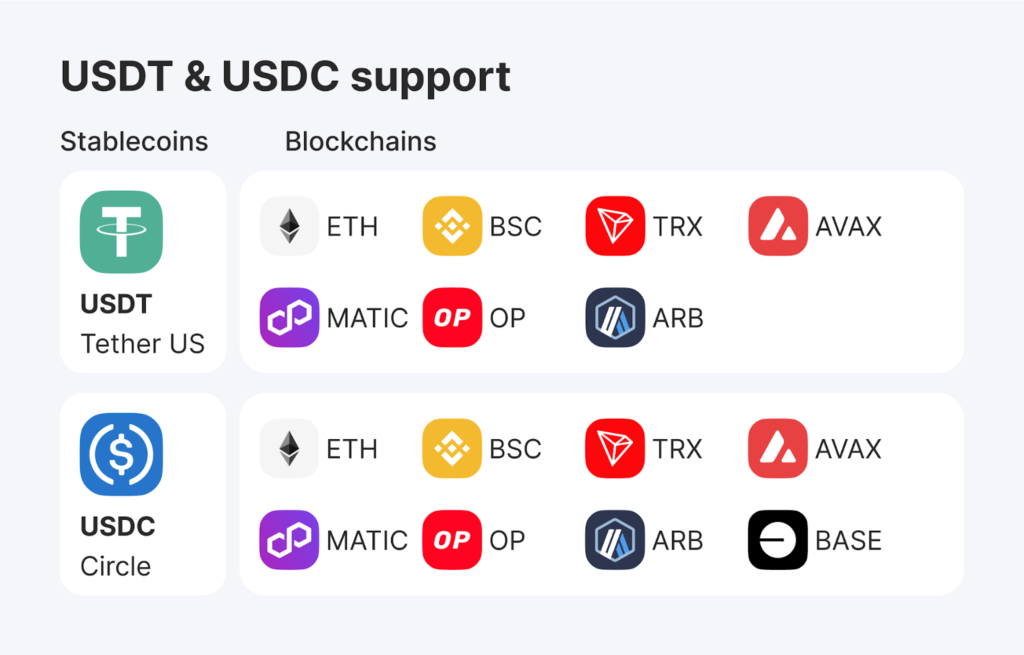Click the black BASE icon
1024x655 pixels.
pyautogui.click(x=778, y=540)
